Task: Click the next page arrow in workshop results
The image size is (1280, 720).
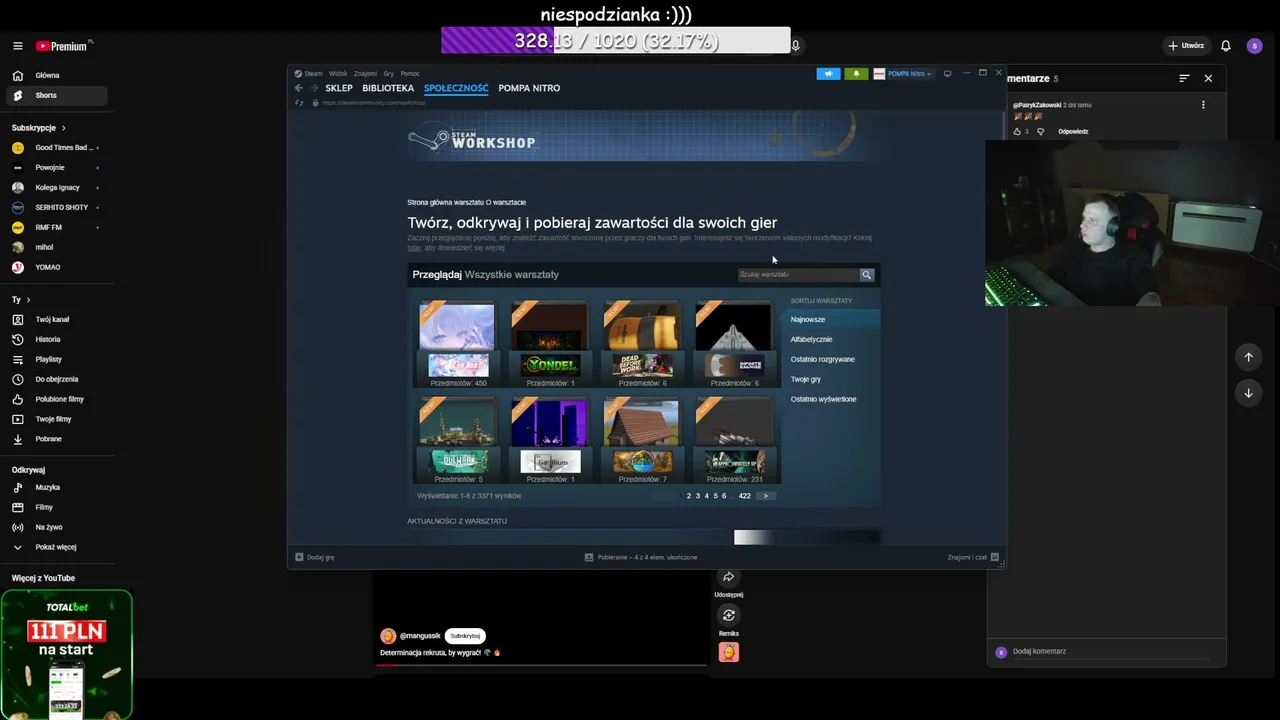Action: [766, 496]
